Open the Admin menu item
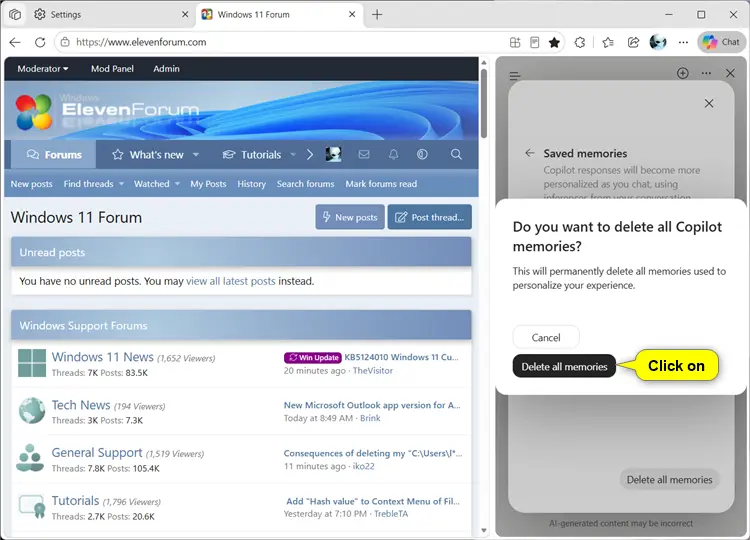Viewport: 750px width, 540px height. (x=166, y=69)
